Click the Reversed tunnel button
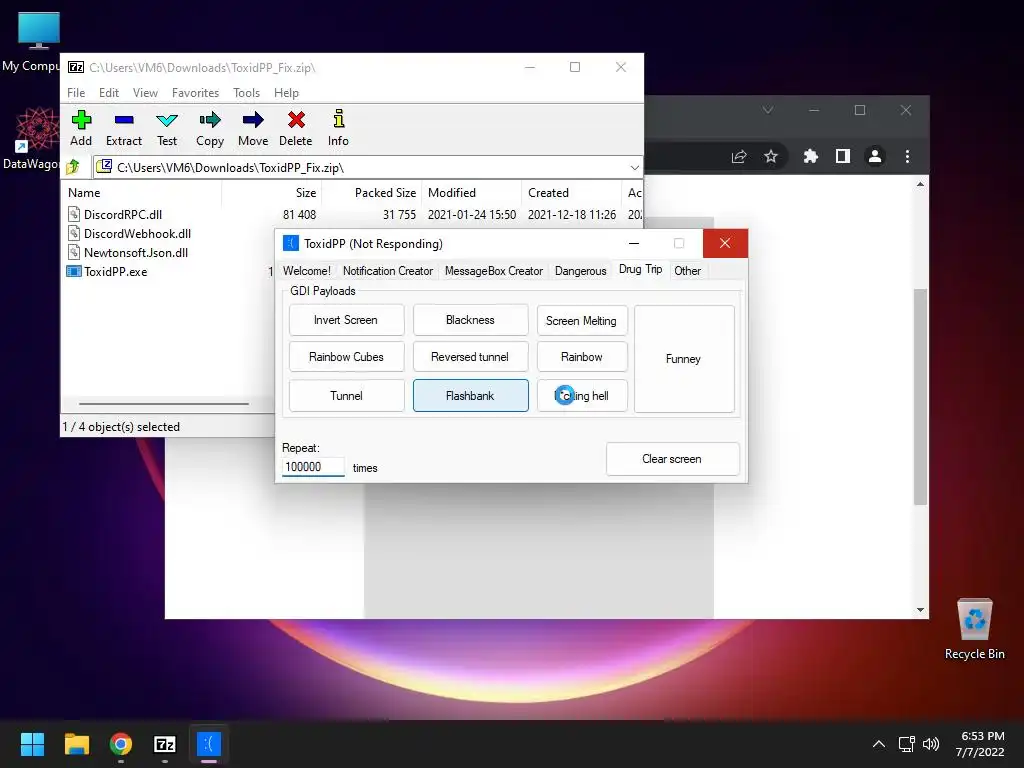The height and width of the screenshot is (768, 1024). [470, 357]
